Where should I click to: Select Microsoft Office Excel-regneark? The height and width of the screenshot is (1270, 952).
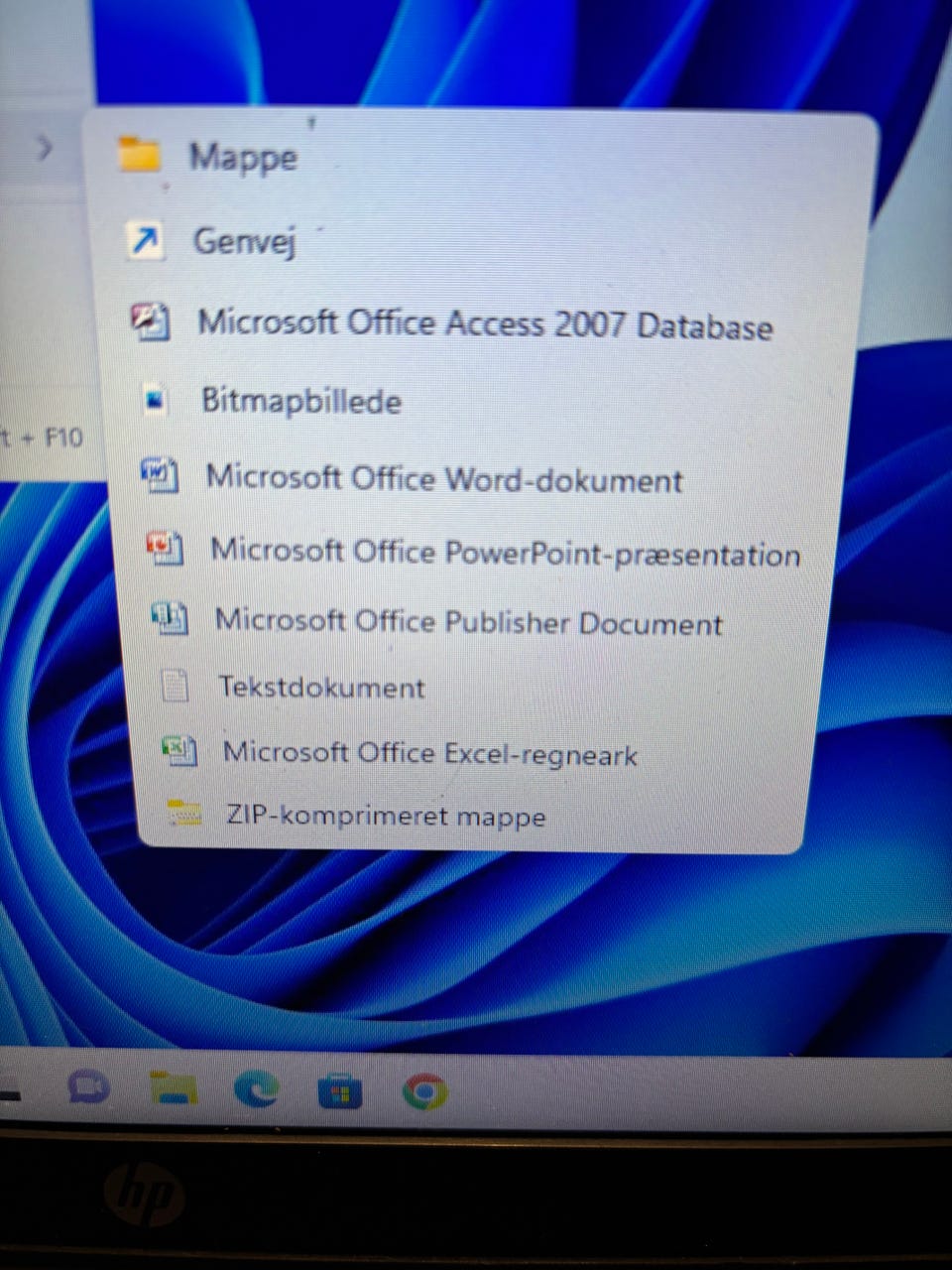[430, 753]
